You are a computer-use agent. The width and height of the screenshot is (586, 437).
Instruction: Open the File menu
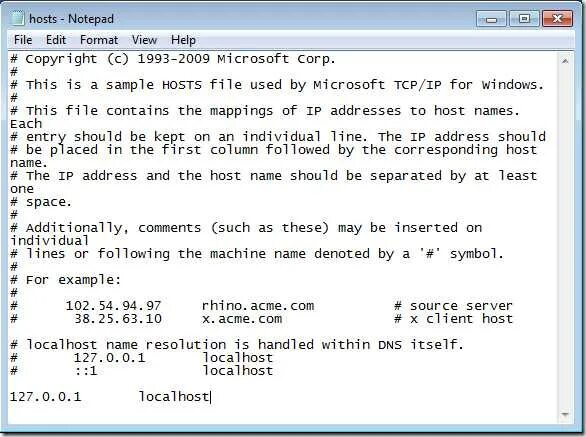point(23,40)
